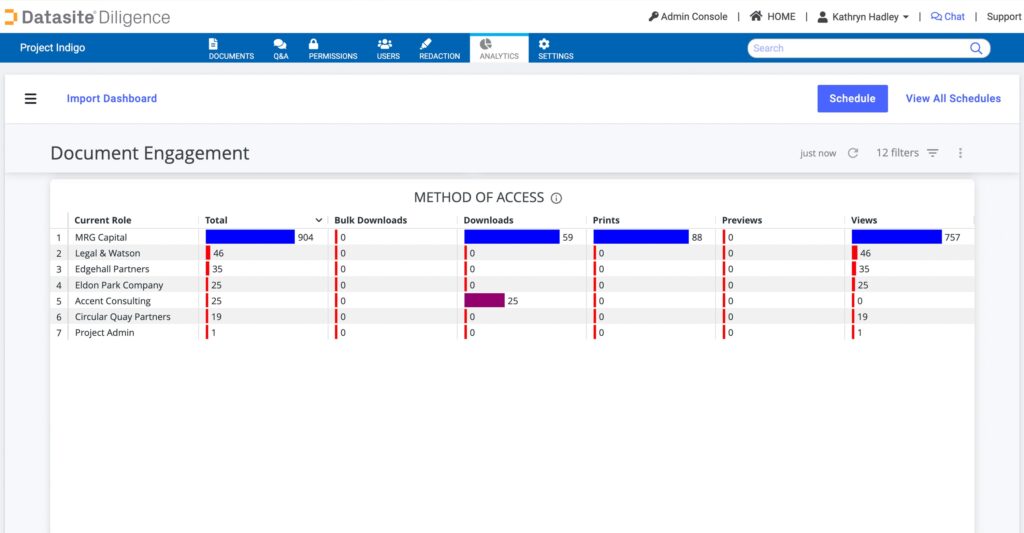Click the purple Accent Consulting Downloads bar
Viewport: 1024px width, 533px height.
485,300
